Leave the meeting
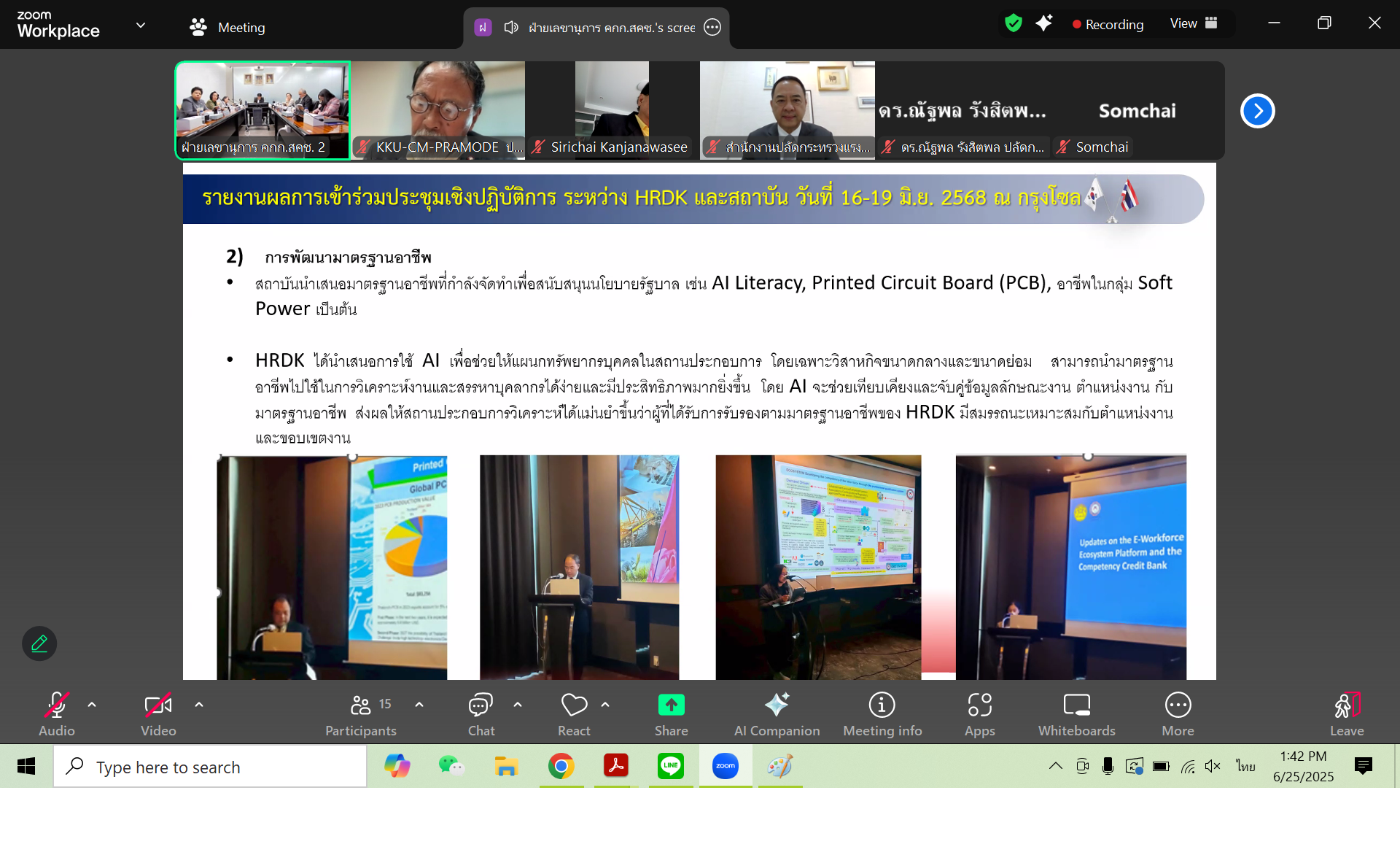The height and width of the screenshot is (855, 1400). click(1346, 705)
